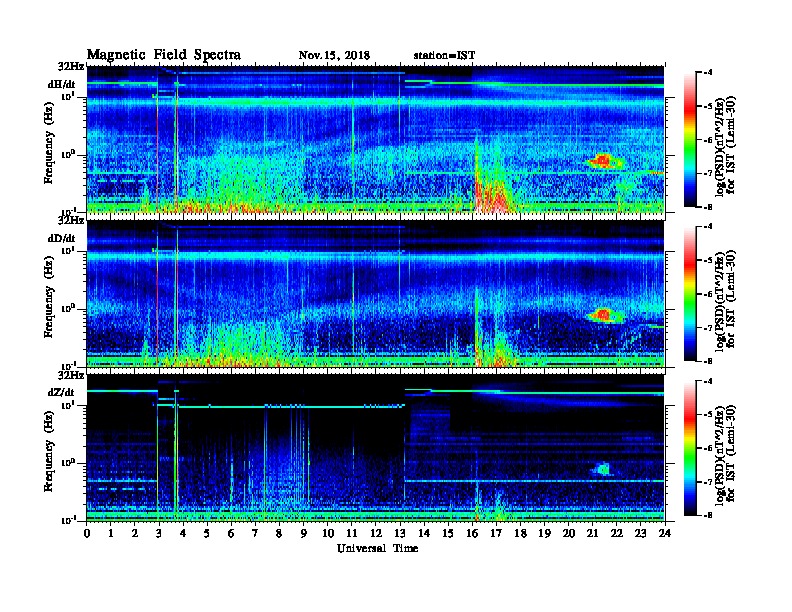
Task: Click the cyan patch near 21 UT in the dZ/dt panel
Action: click(x=602, y=469)
